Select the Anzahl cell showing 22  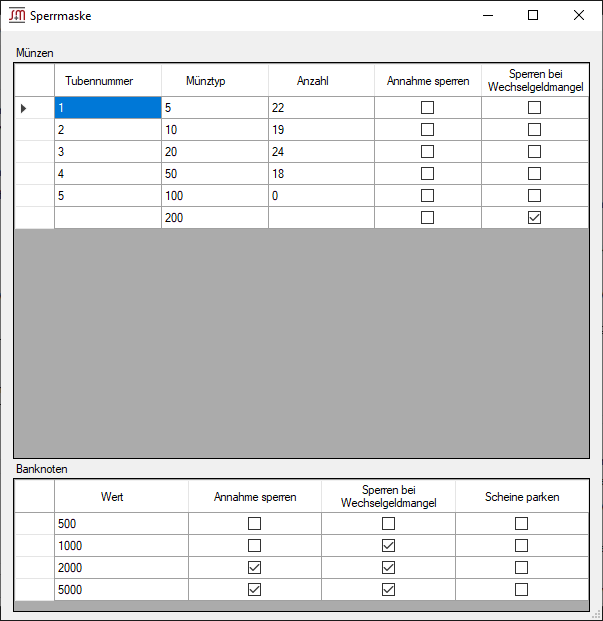tap(321, 108)
